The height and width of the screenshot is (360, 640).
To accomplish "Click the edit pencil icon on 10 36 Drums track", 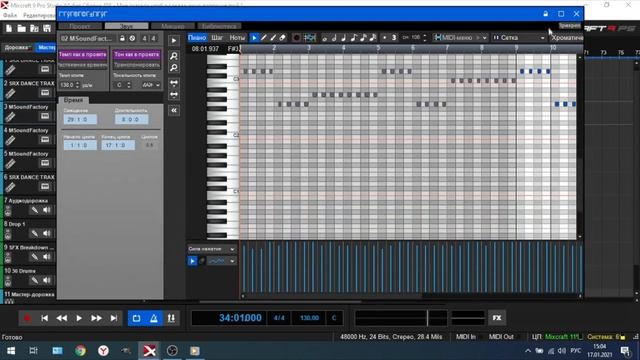I will [35, 280].
